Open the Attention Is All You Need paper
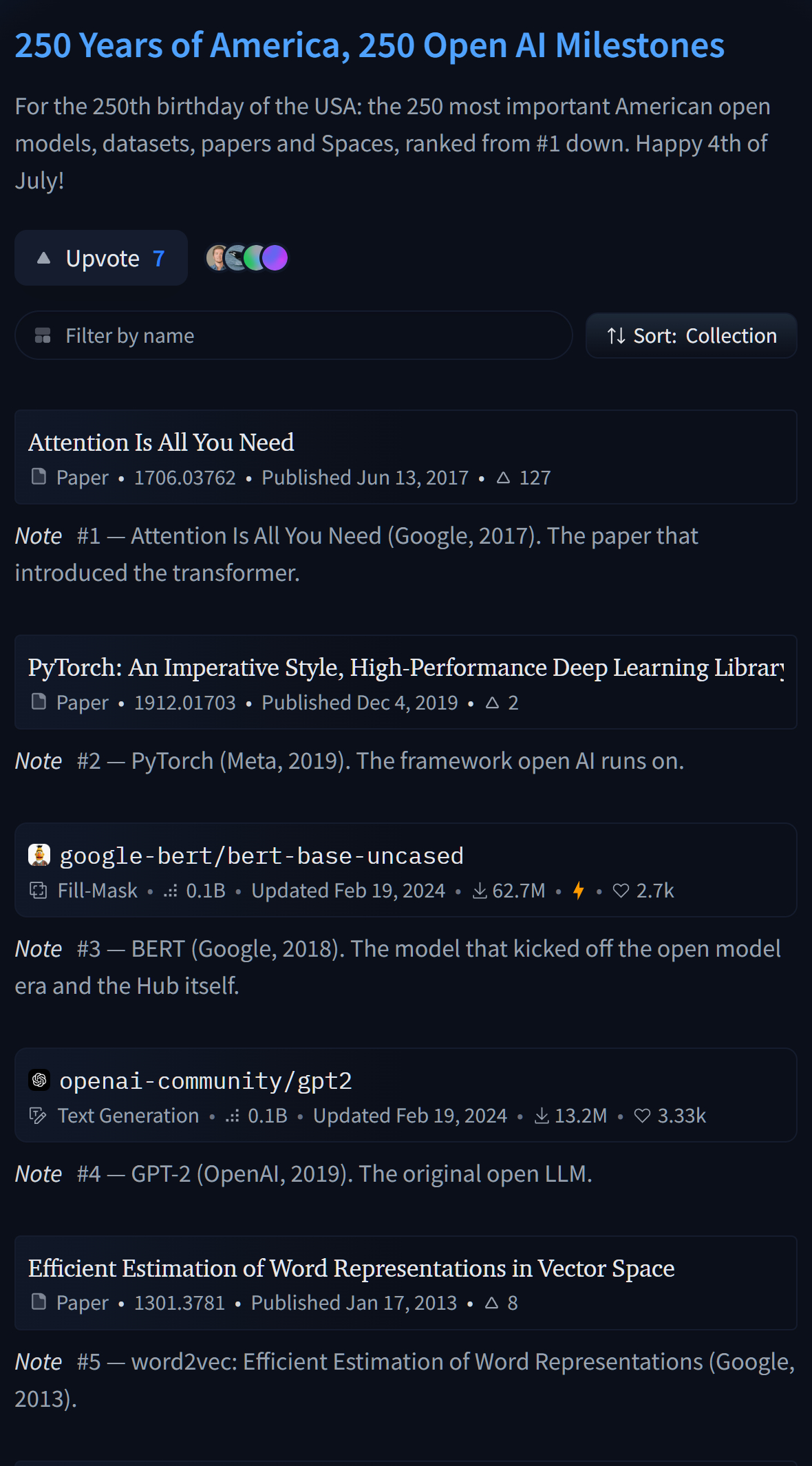This screenshot has height=1466, width=812. point(161,442)
